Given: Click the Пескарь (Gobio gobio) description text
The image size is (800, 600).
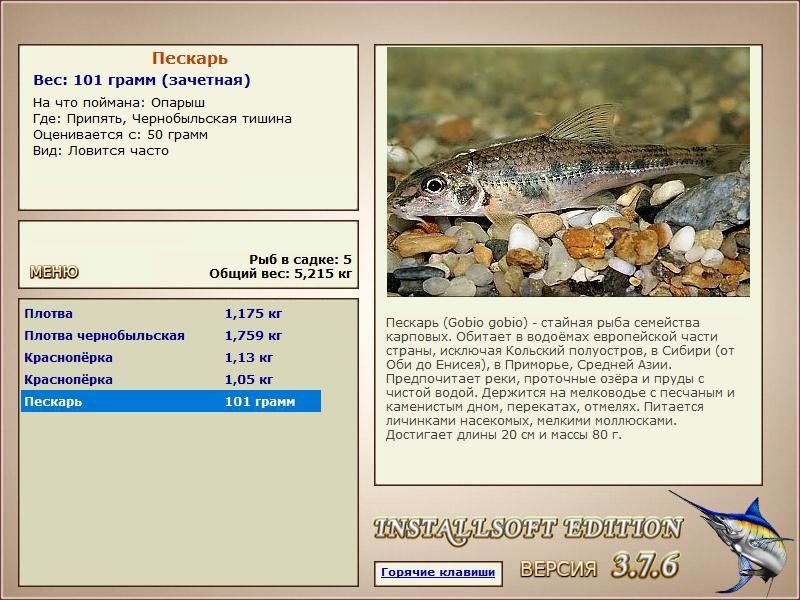Looking at the screenshot, I should click(x=560, y=379).
